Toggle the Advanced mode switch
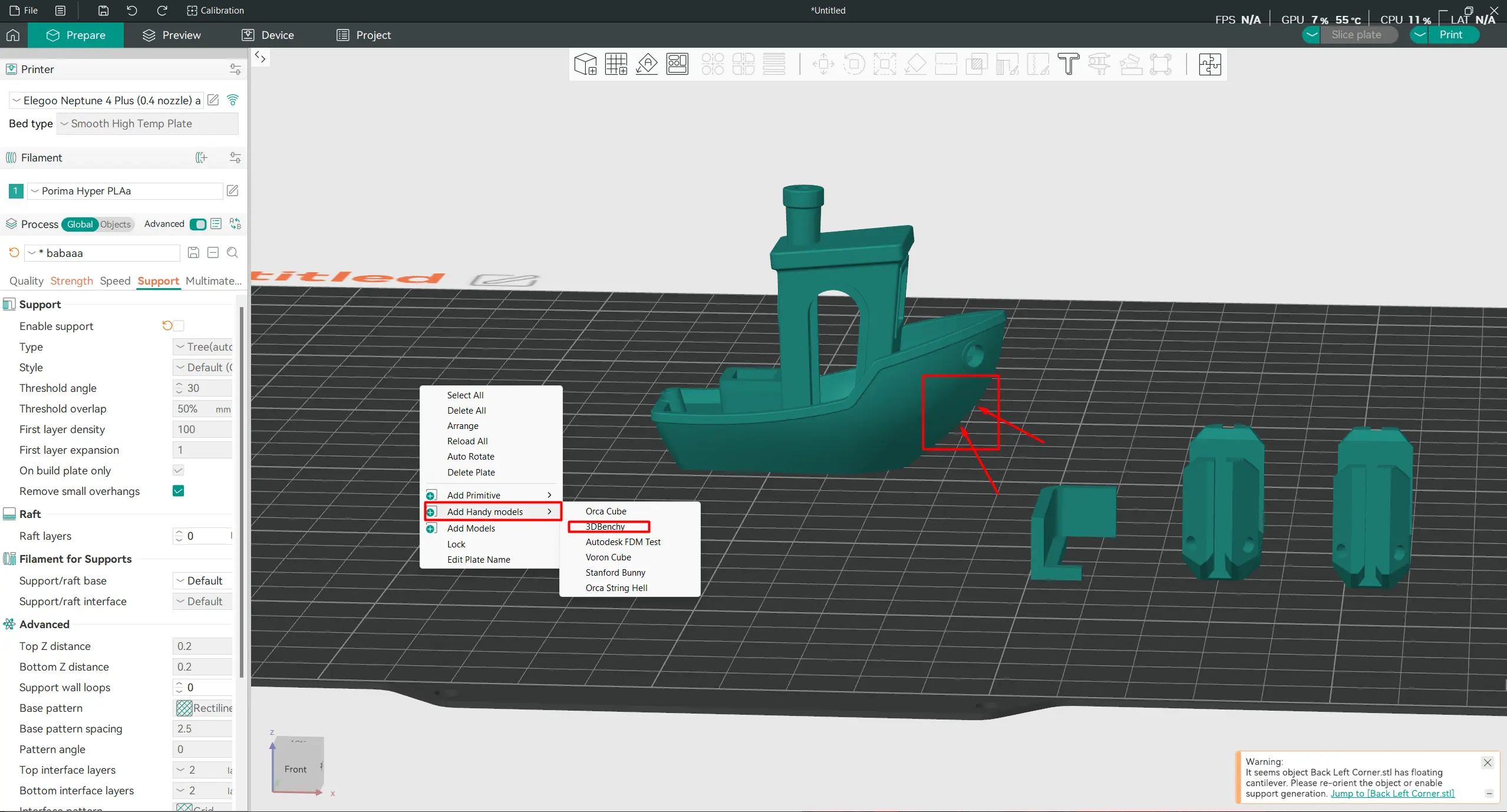Viewport: 1507px width, 812px height. coord(198,224)
